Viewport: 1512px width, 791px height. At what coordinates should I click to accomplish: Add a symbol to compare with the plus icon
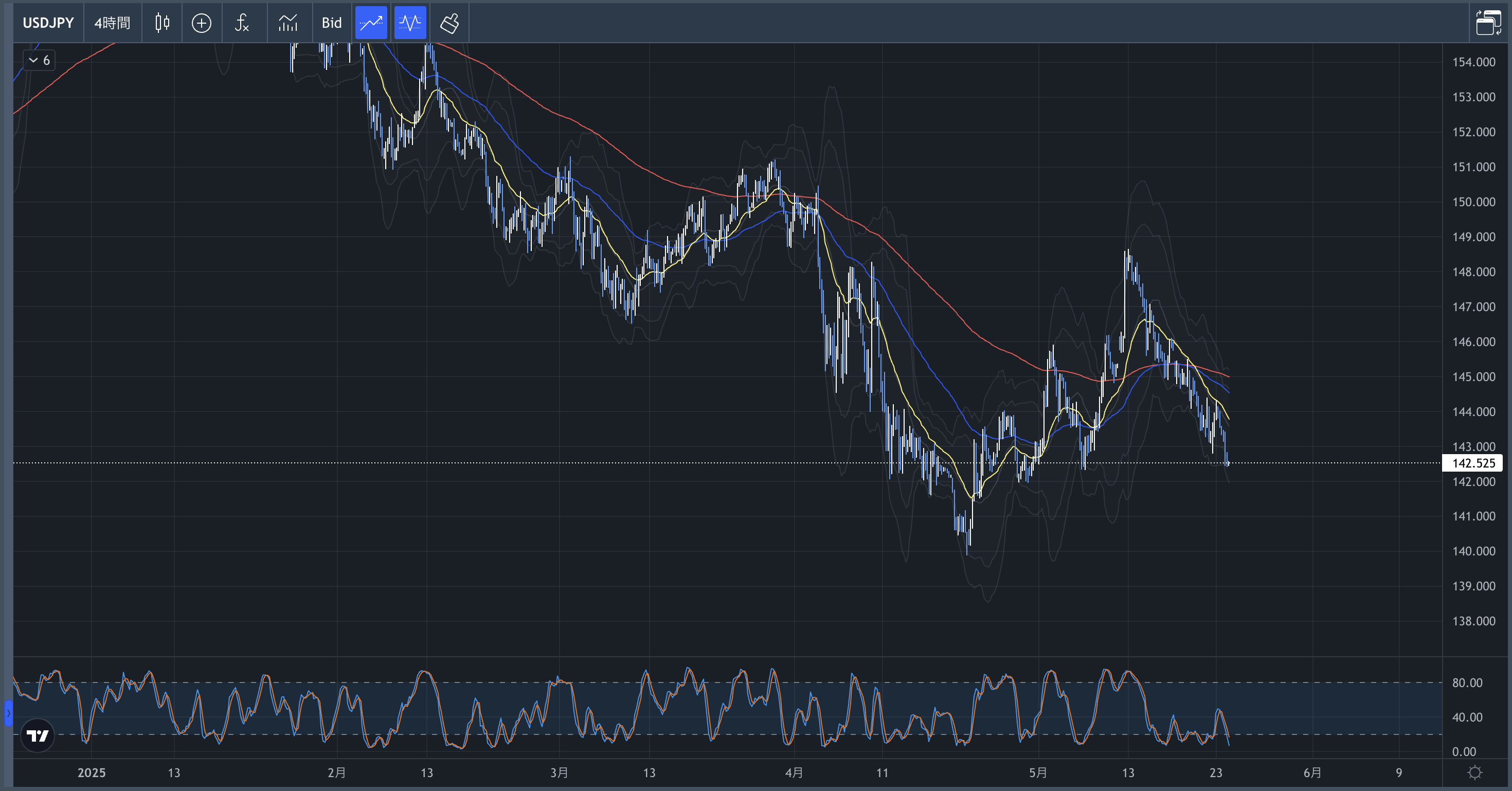point(201,23)
